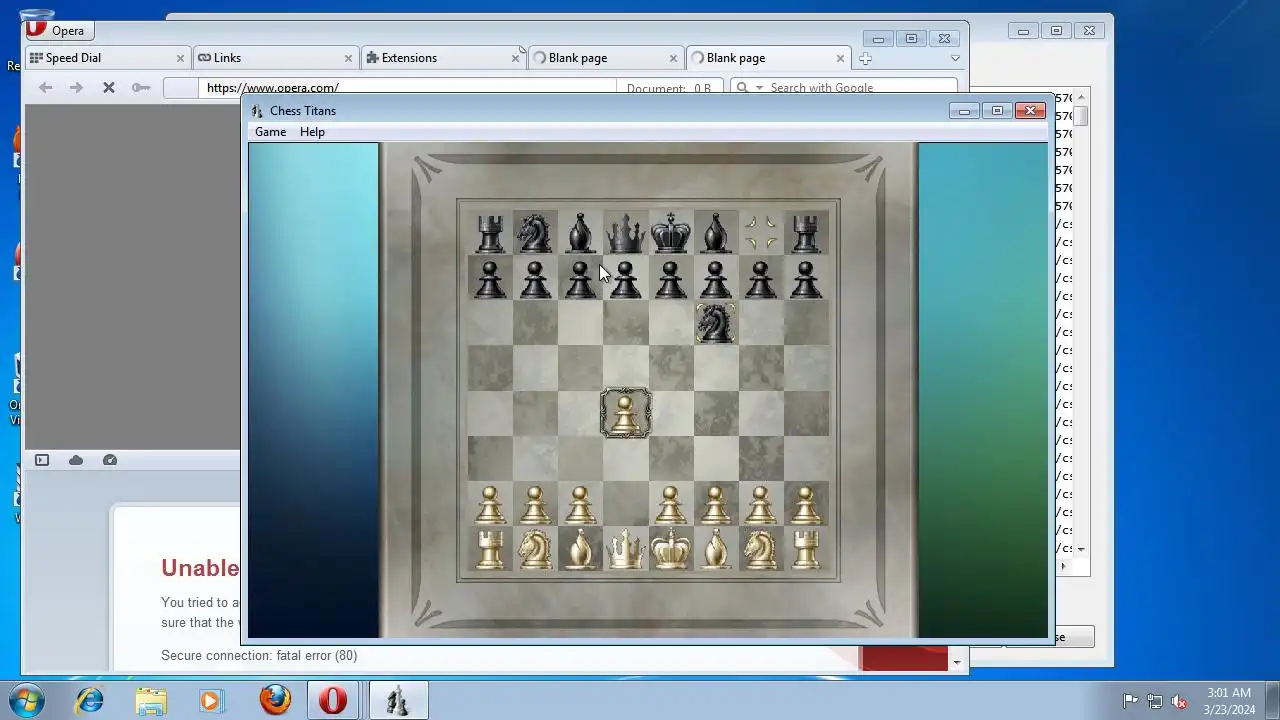
Task: Click the black bishop on f8
Action: pos(715,233)
